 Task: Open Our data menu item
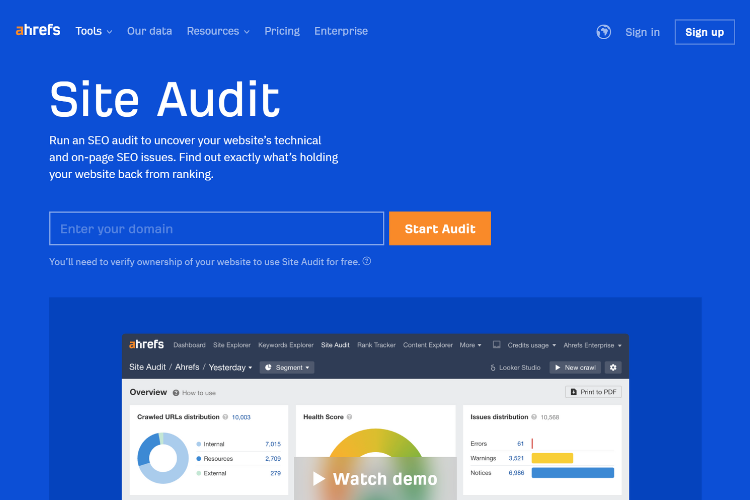[149, 31]
